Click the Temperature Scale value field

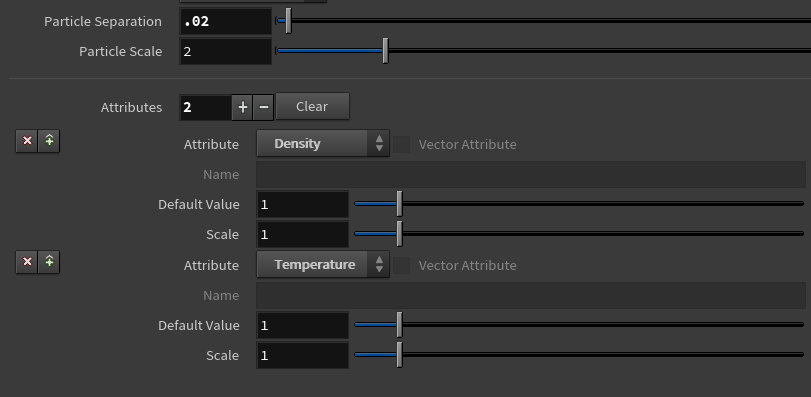(303, 356)
